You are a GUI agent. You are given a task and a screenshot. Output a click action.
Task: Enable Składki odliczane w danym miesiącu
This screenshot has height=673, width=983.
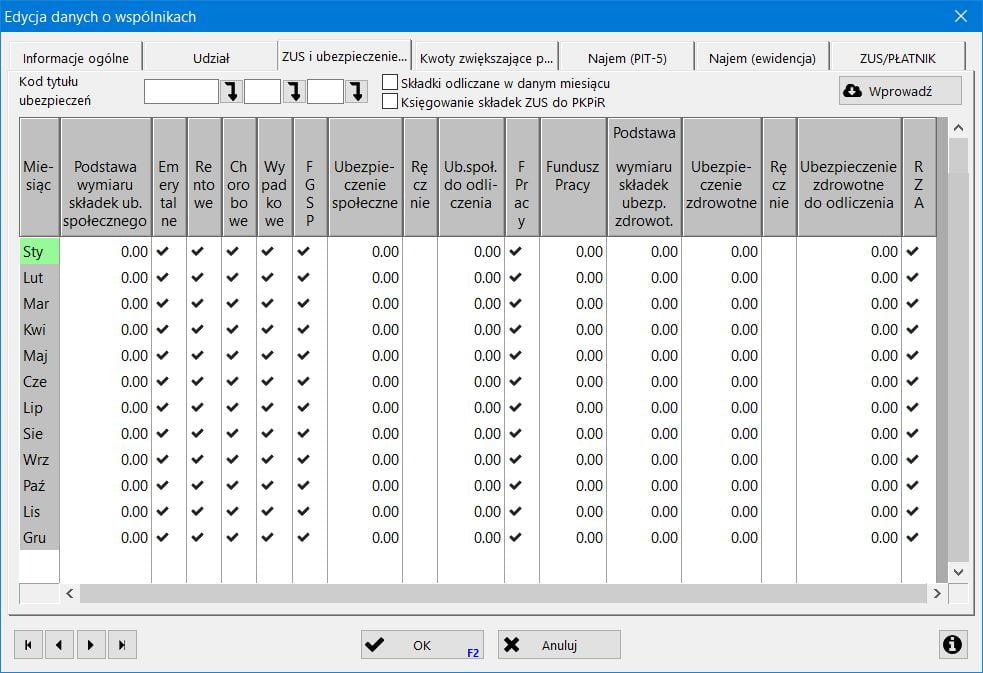390,83
